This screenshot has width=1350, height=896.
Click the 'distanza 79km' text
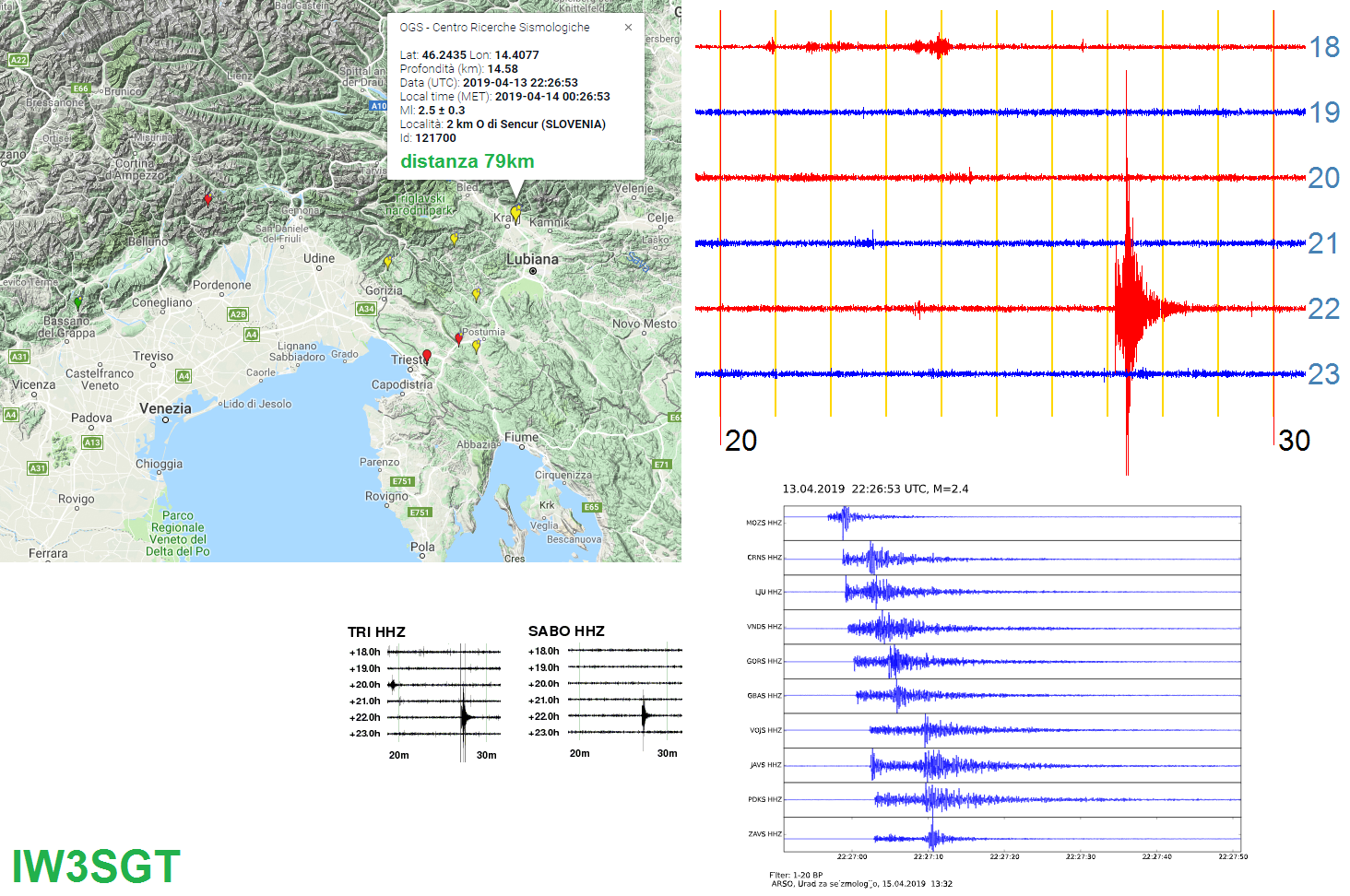(x=467, y=161)
